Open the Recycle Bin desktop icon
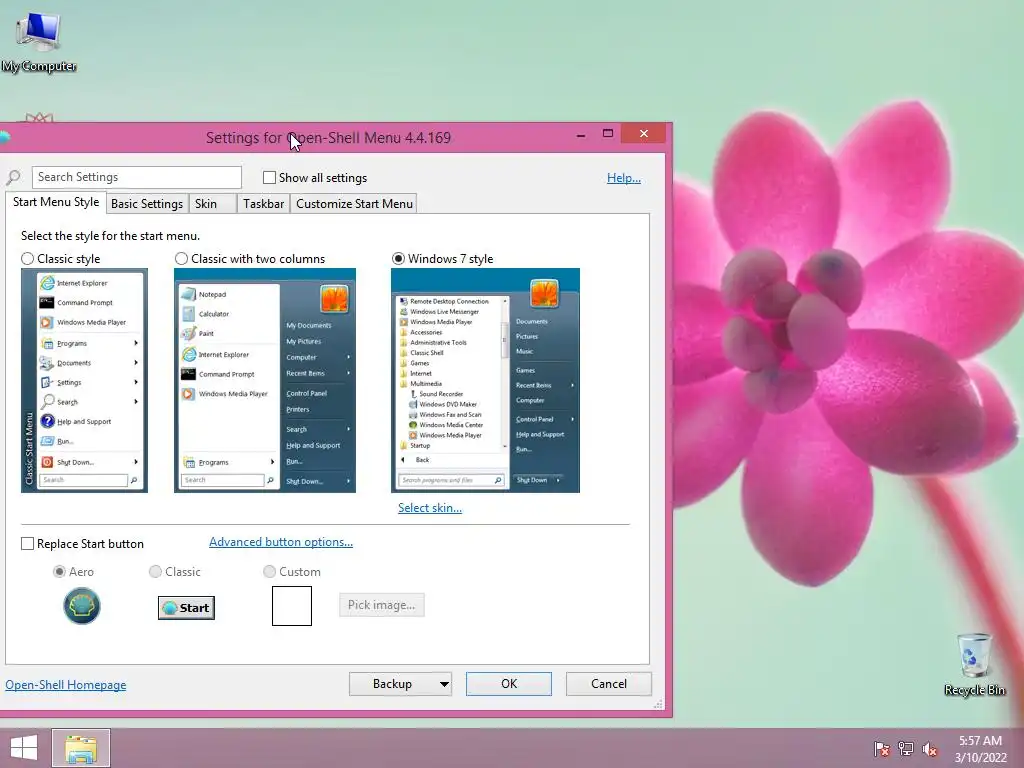The image size is (1024, 768). (x=974, y=664)
